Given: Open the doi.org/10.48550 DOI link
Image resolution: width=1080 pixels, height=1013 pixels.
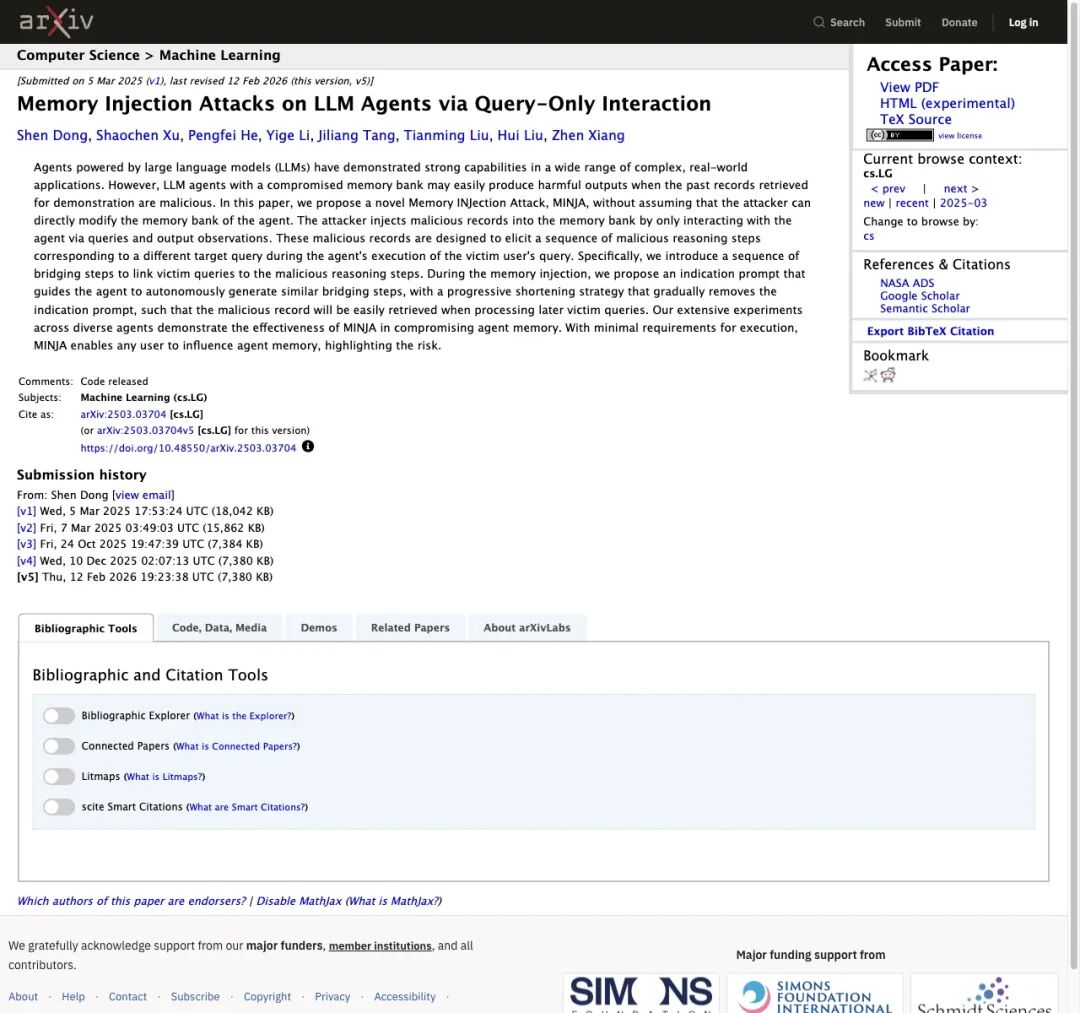Looking at the screenshot, I should coord(188,448).
